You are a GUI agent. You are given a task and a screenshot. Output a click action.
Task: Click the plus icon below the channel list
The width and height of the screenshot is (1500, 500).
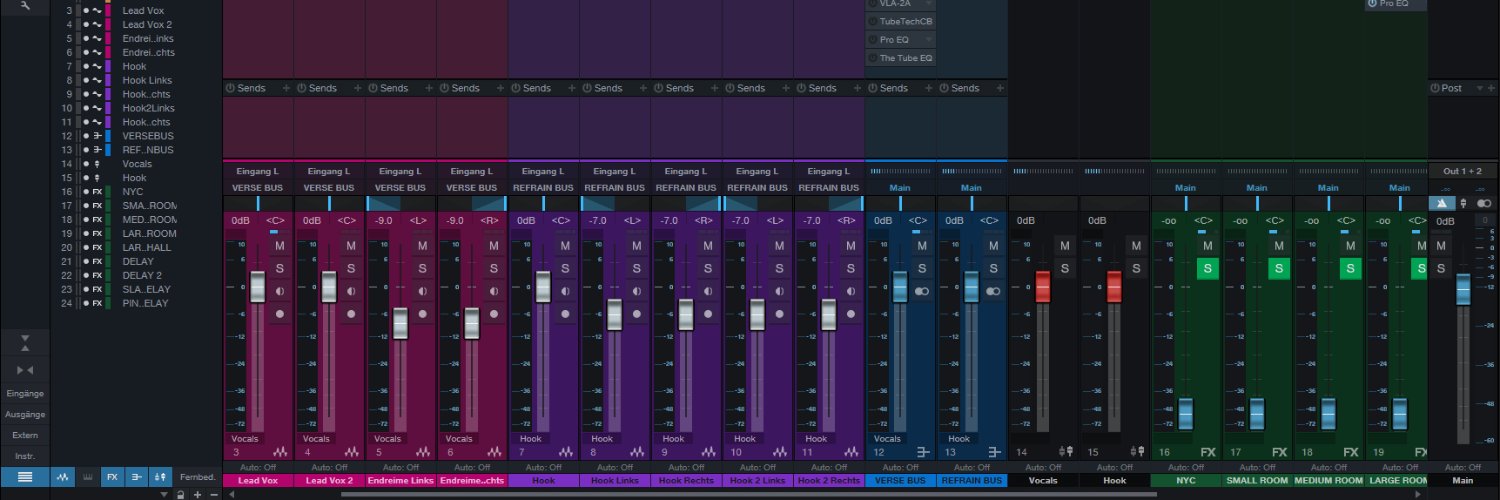tap(197, 494)
